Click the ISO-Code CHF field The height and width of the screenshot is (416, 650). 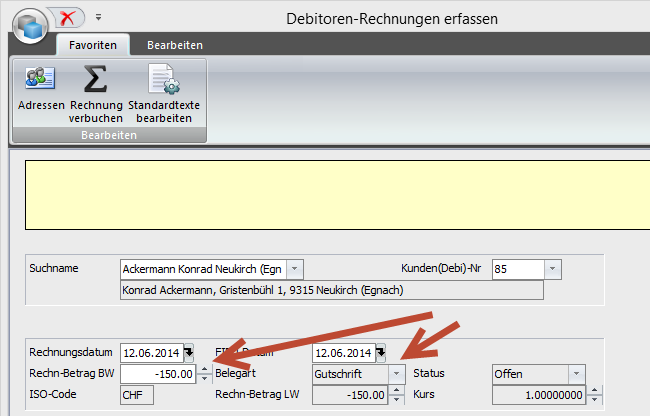pyautogui.click(x=136, y=395)
